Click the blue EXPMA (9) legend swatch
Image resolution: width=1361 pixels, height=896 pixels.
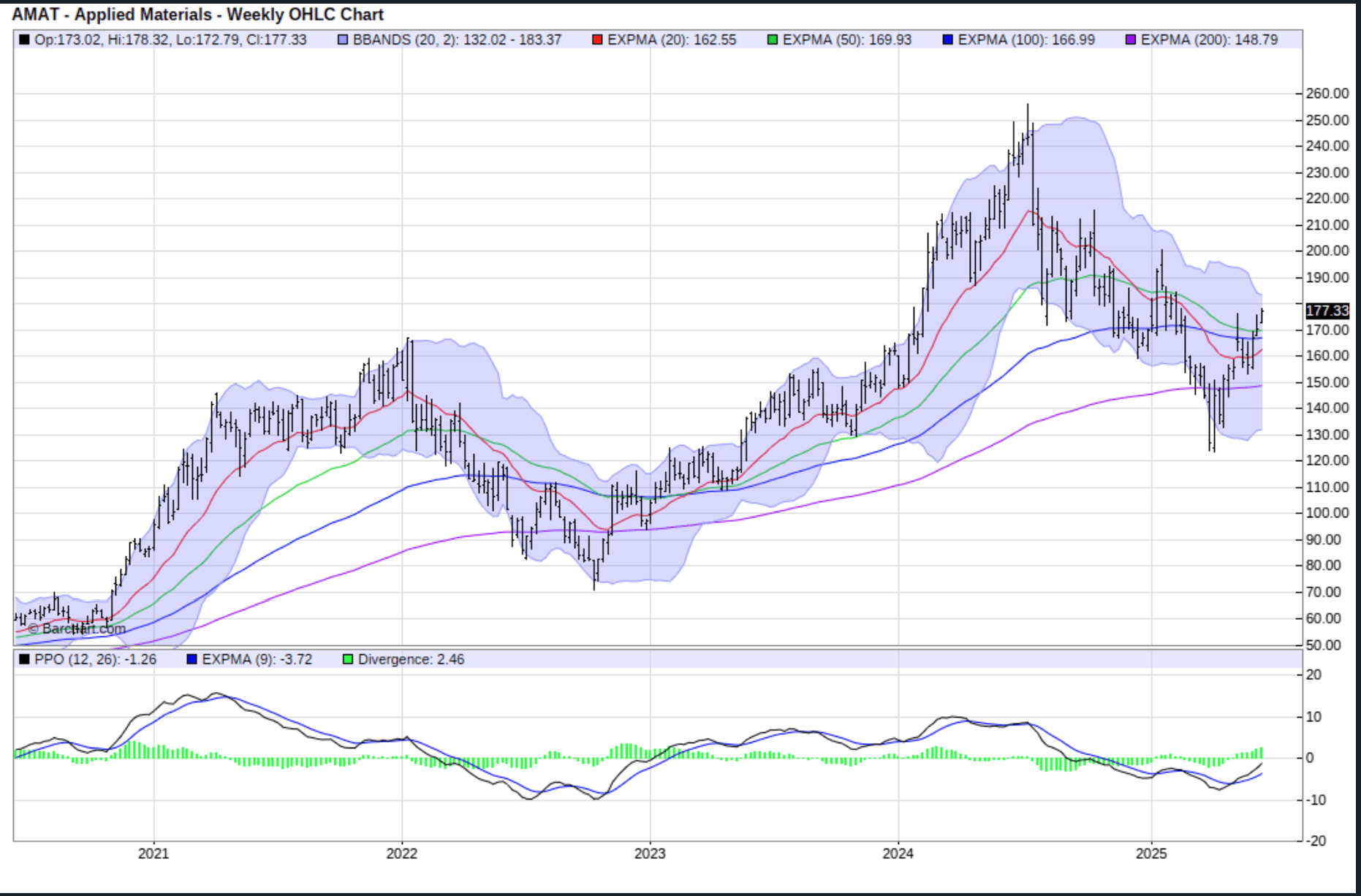(192, 659)
